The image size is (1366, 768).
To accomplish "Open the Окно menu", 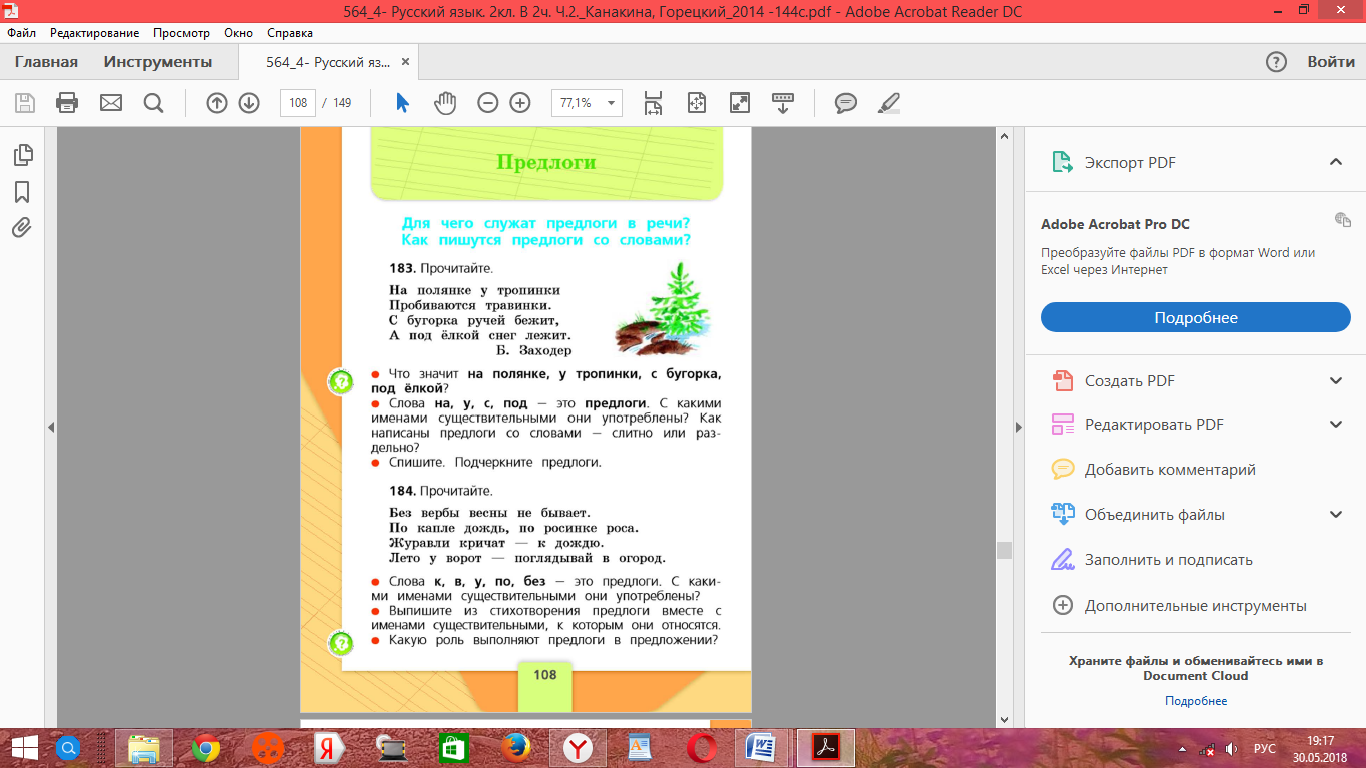I will pyautogui.click(x=238, y=33).
